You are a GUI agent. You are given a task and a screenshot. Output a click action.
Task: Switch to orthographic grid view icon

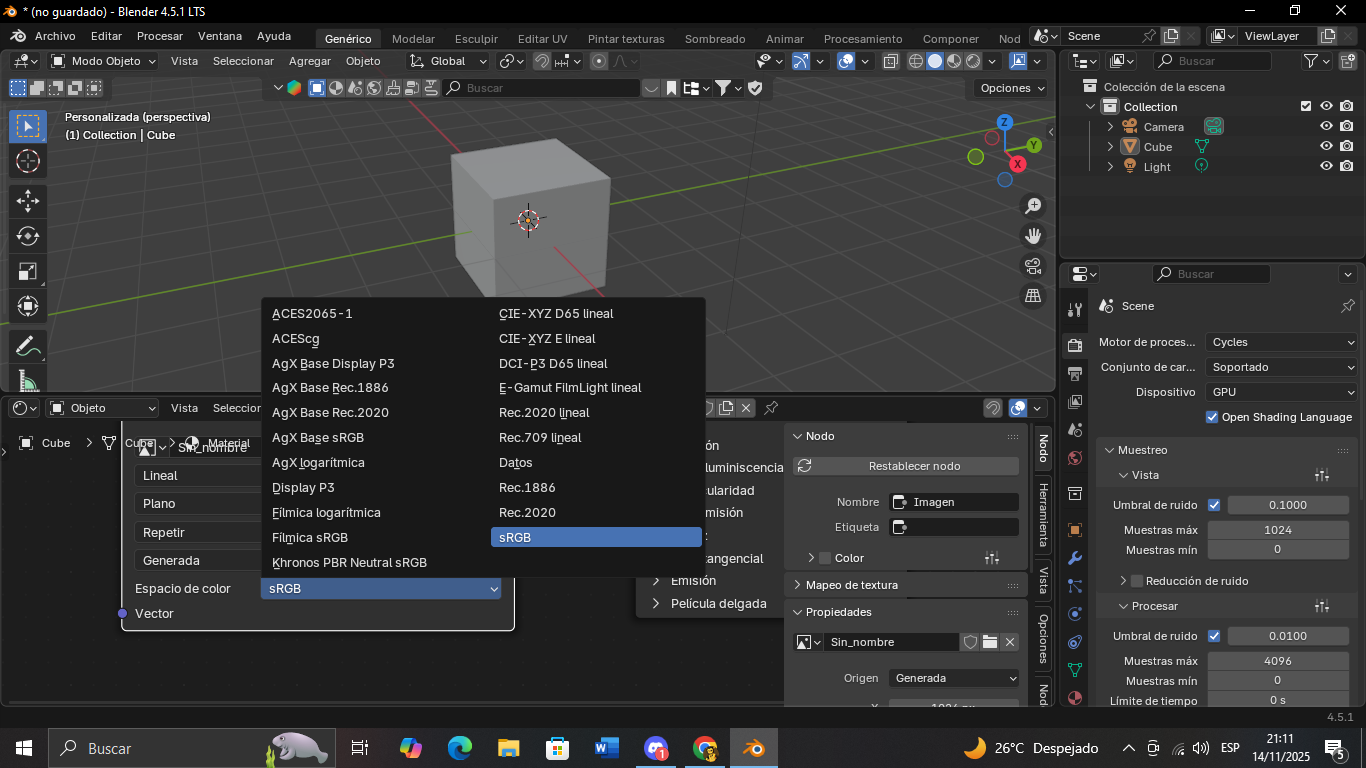coord(1033,296)
